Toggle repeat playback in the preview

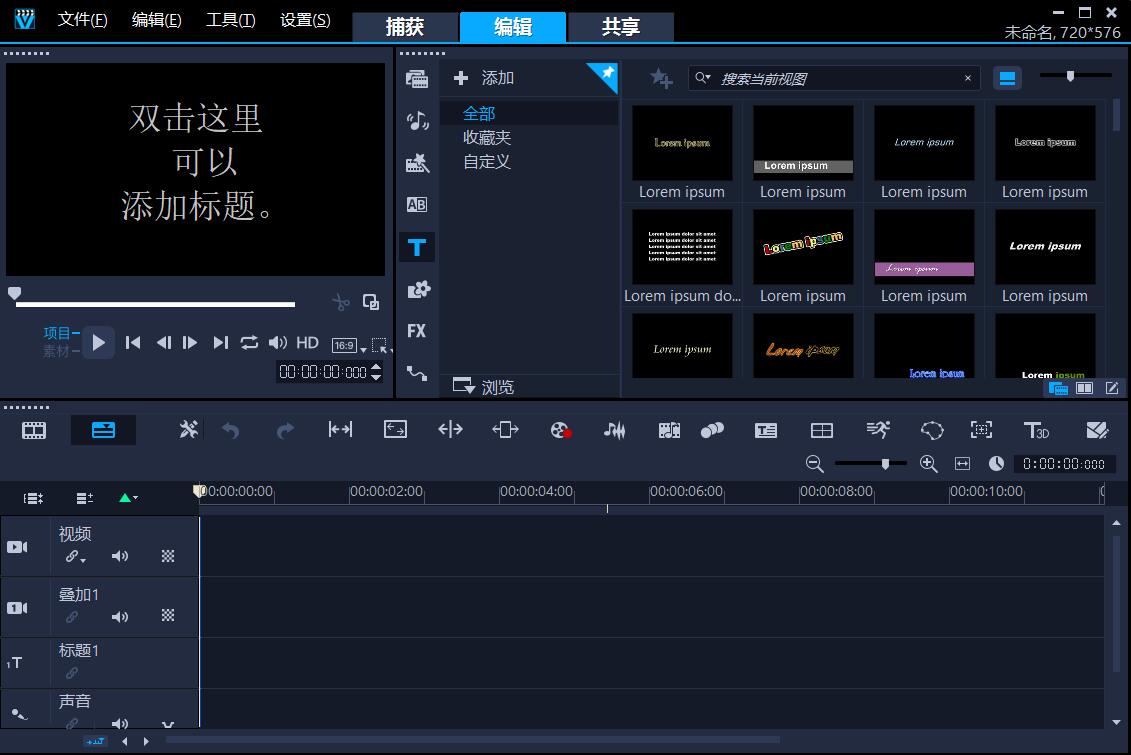(x=249, y=343)
